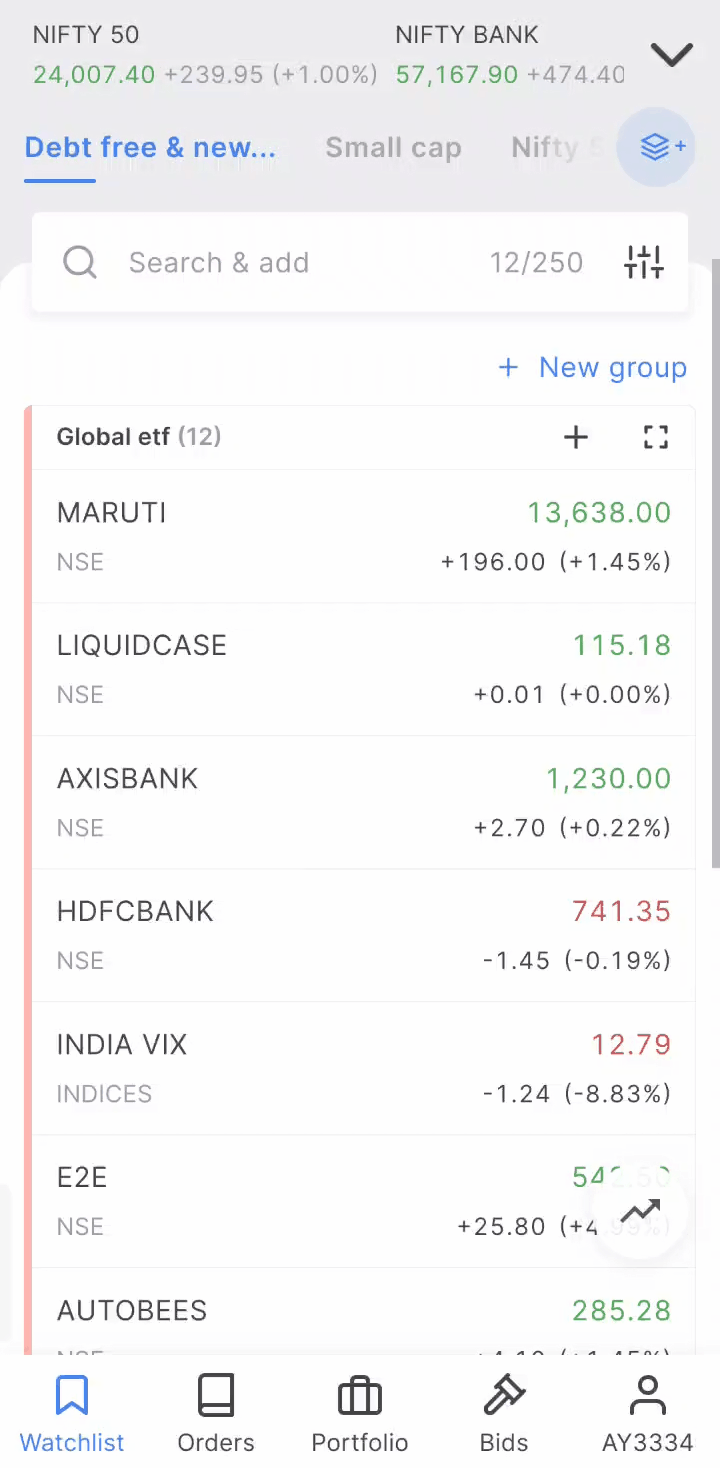Viewport: 720px width, 1468px height.
Task: Open the filter settings sliders icon
Action: 644,263
